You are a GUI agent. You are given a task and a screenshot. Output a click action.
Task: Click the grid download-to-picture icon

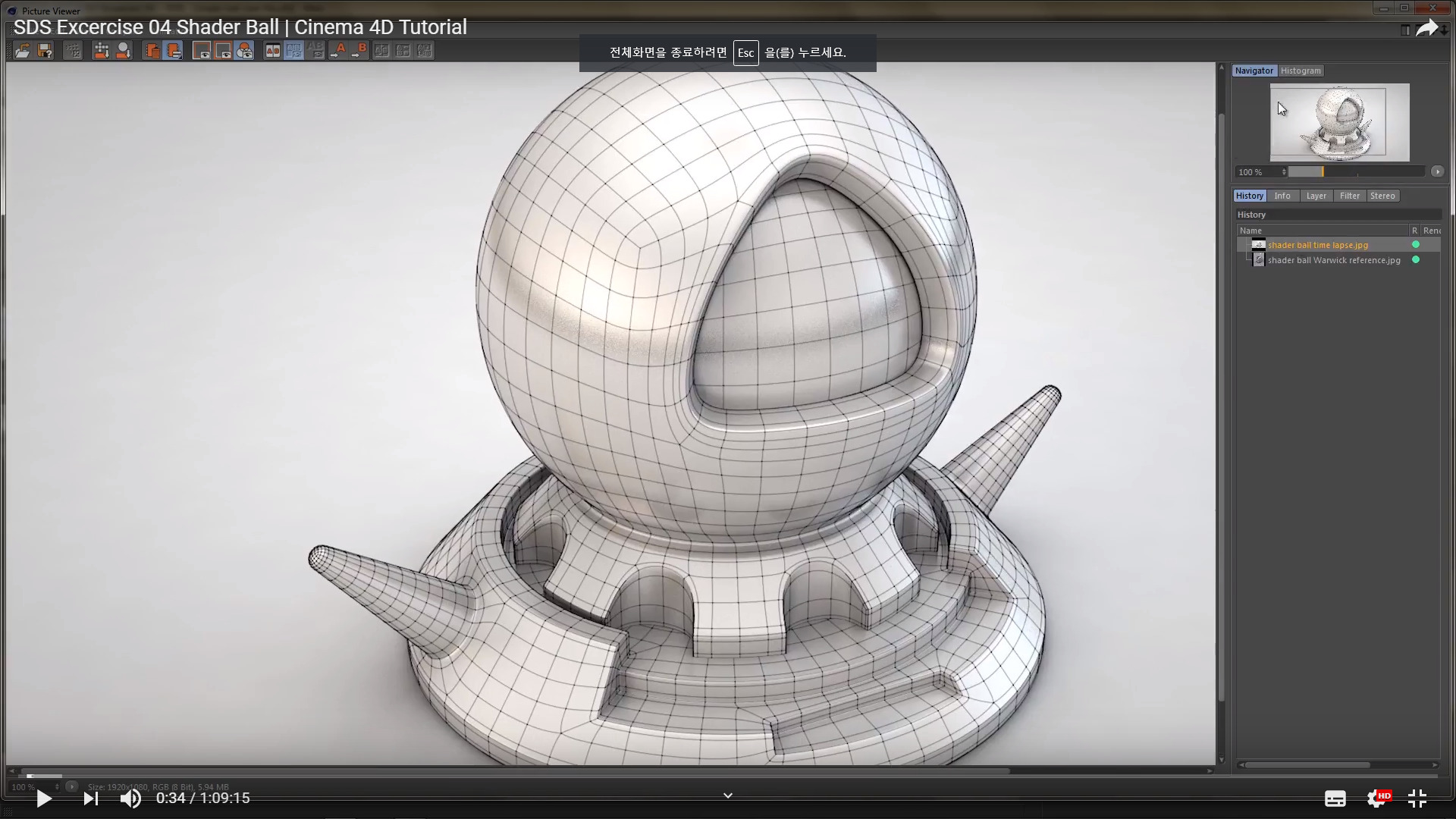click(101, 51)
